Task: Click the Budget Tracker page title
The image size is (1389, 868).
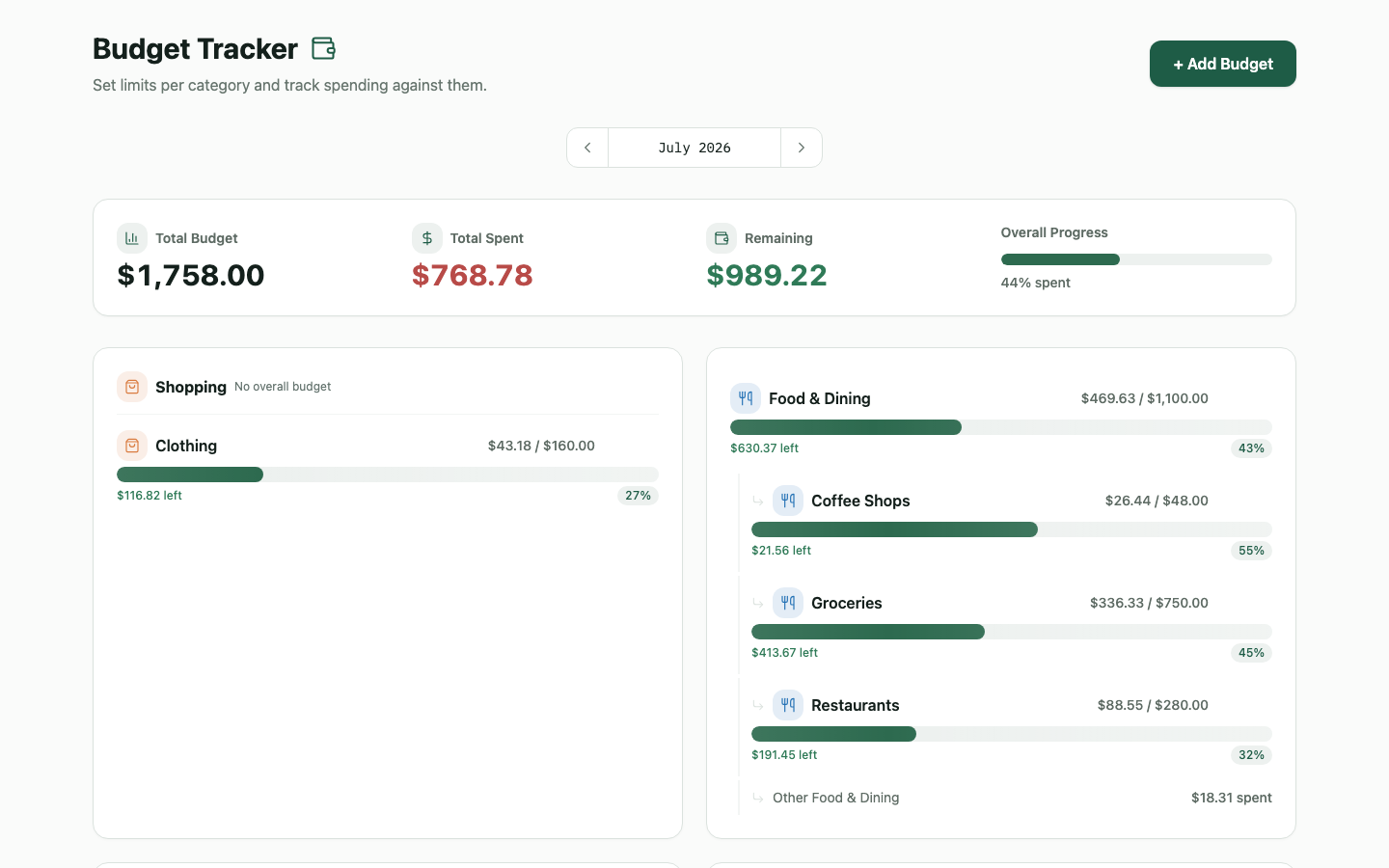Action: pyautogui.click(x=195, y=48)
